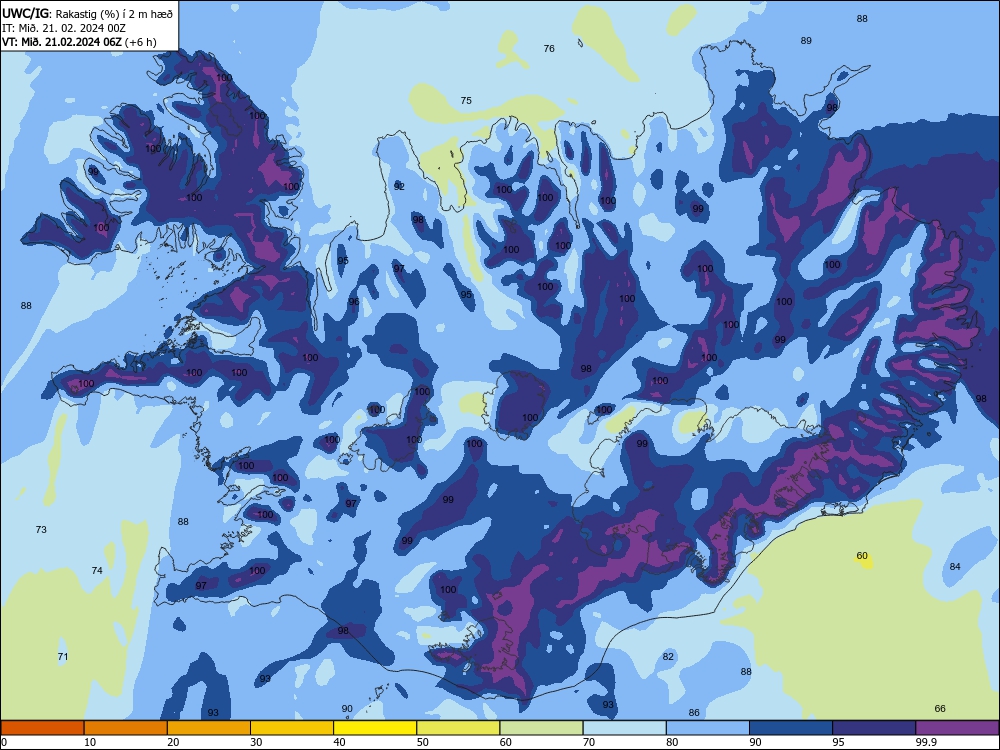The image size is (1000, 750).
Task: Click the legend tick label '40'
Action: click(x=340, y=742)
